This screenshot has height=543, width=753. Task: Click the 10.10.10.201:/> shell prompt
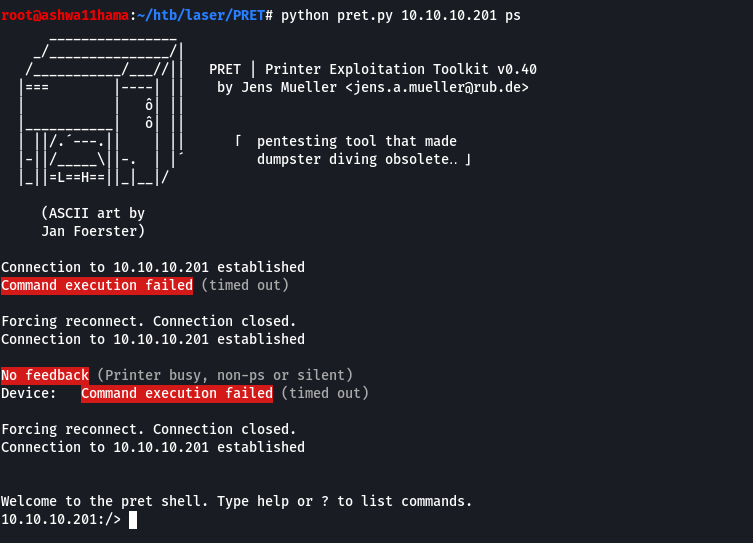(61, 519)
